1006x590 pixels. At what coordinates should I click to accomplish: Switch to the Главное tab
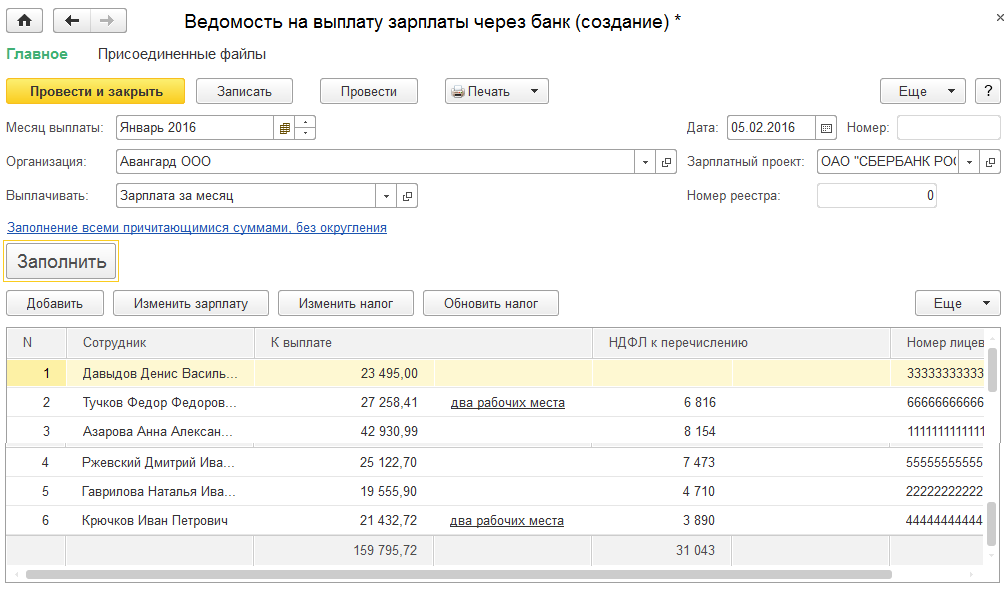coord(37,54)
